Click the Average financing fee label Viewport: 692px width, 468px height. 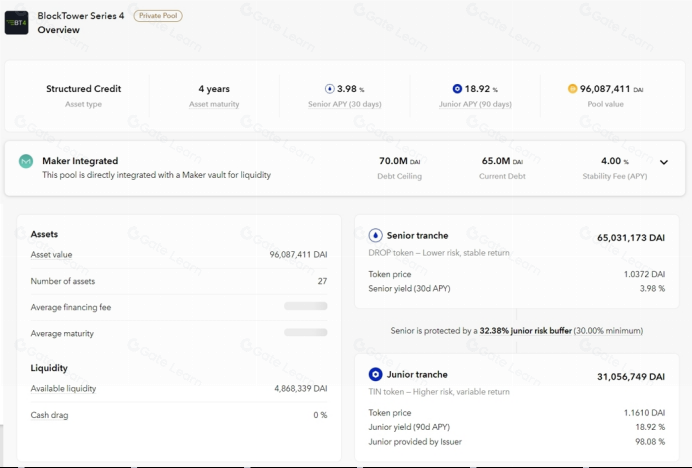[x=71, y=307]
